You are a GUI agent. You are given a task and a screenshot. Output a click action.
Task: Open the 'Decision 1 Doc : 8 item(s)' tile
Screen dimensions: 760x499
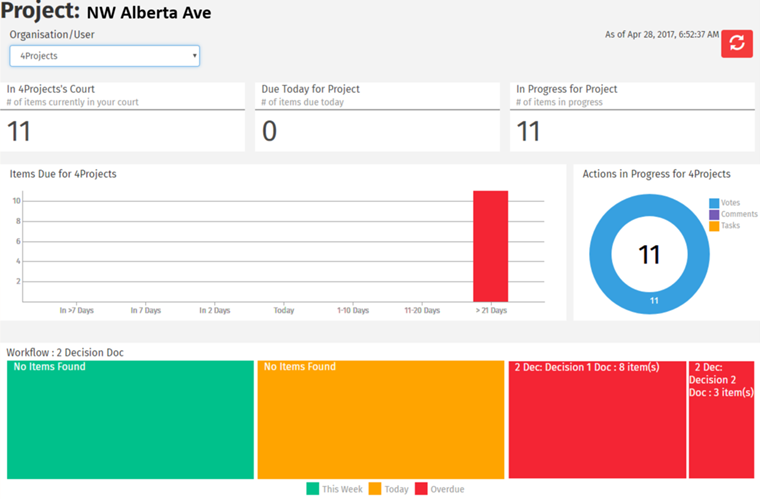(597, 420)
